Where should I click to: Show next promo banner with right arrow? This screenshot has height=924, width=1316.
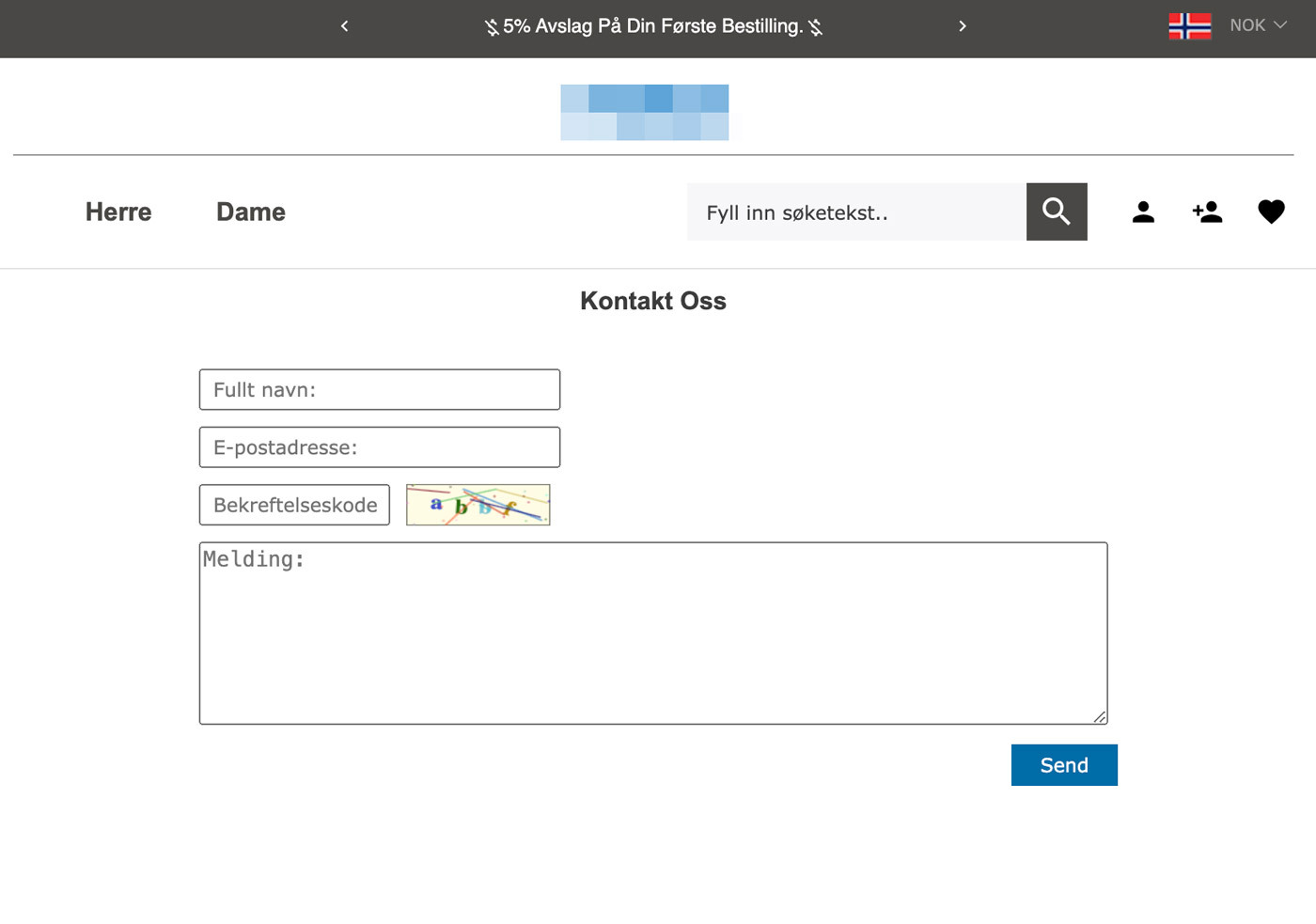click(962, 26)
